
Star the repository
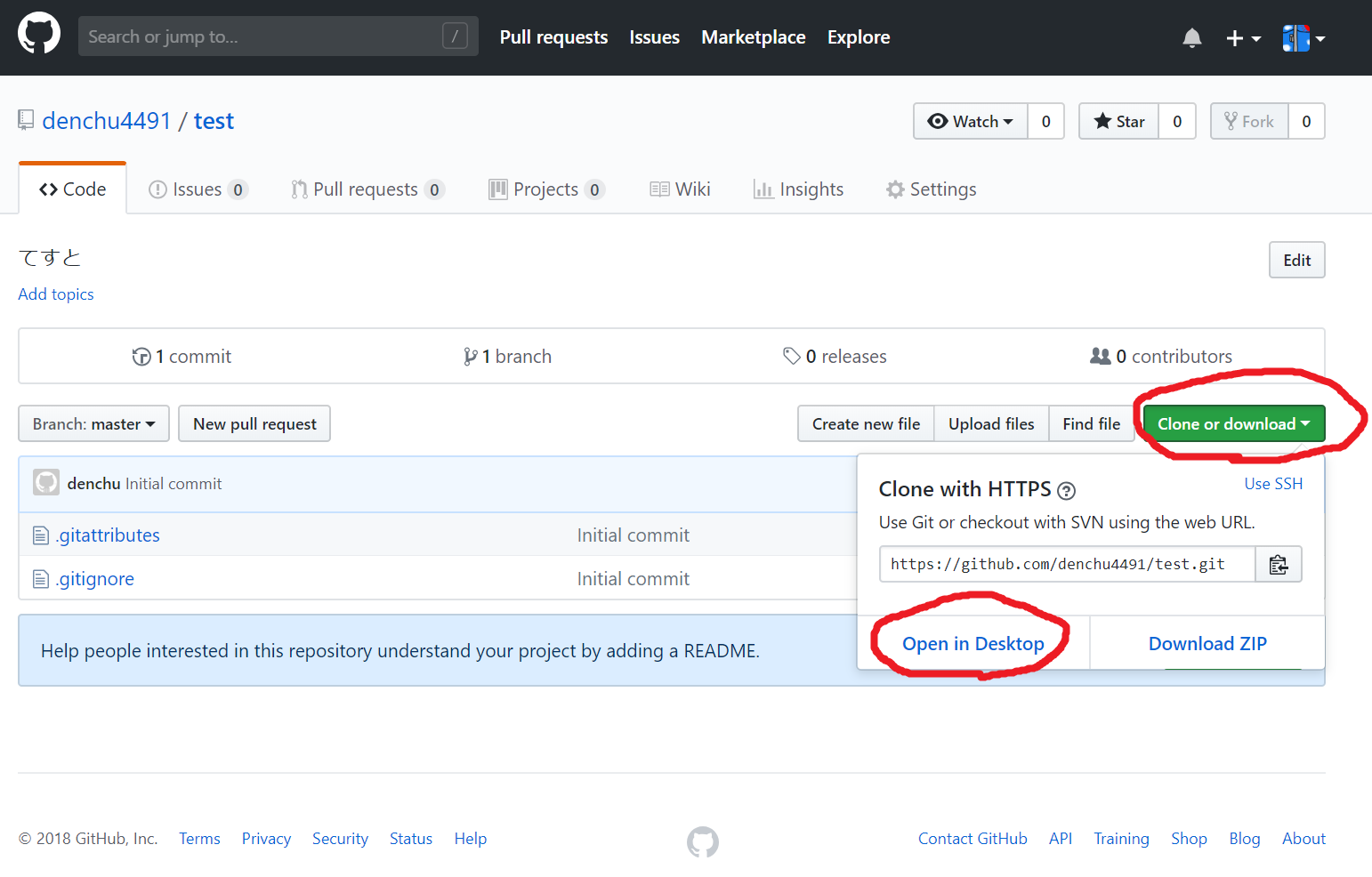click(1119, 121)
